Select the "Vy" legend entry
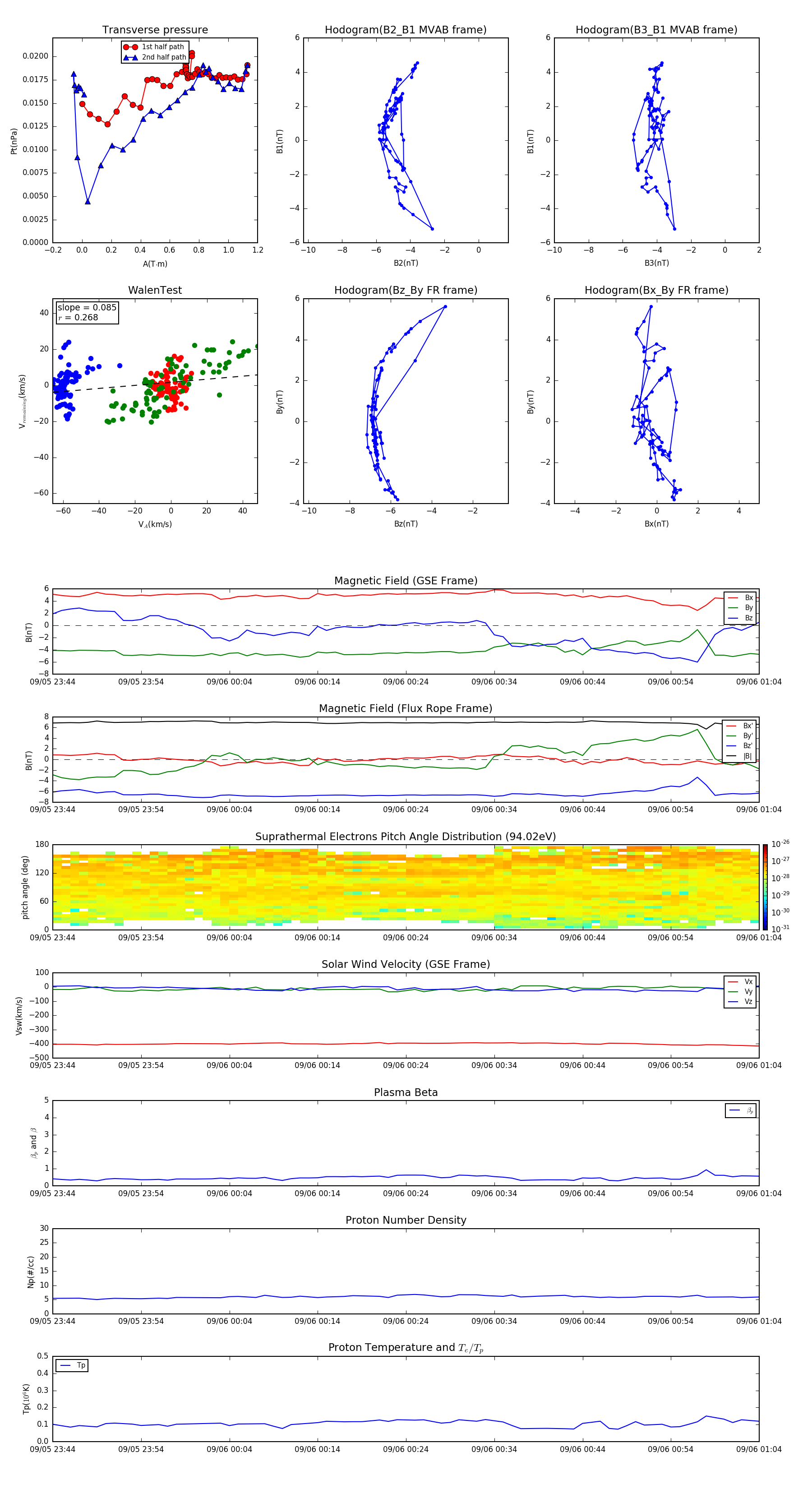The width and height of the screenshot is (812, 1489). tap(740, 992)
